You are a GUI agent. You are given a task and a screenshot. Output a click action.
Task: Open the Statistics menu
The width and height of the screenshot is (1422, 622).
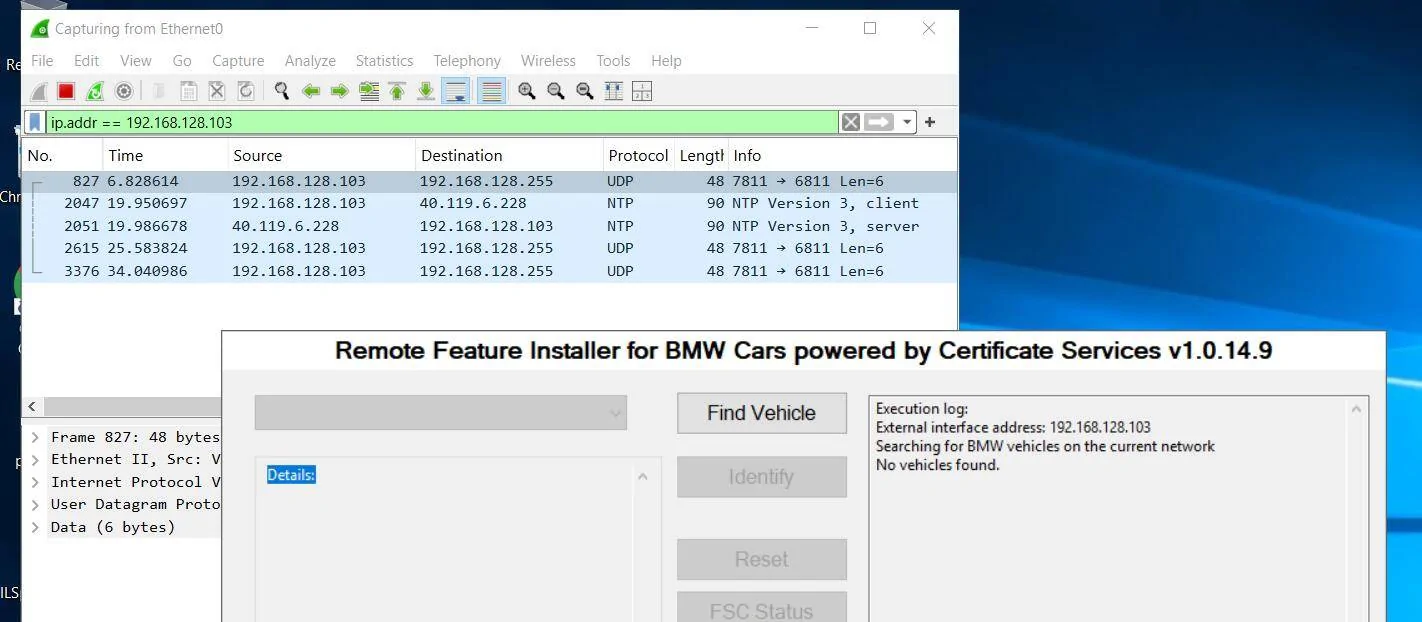pos(384,61)
